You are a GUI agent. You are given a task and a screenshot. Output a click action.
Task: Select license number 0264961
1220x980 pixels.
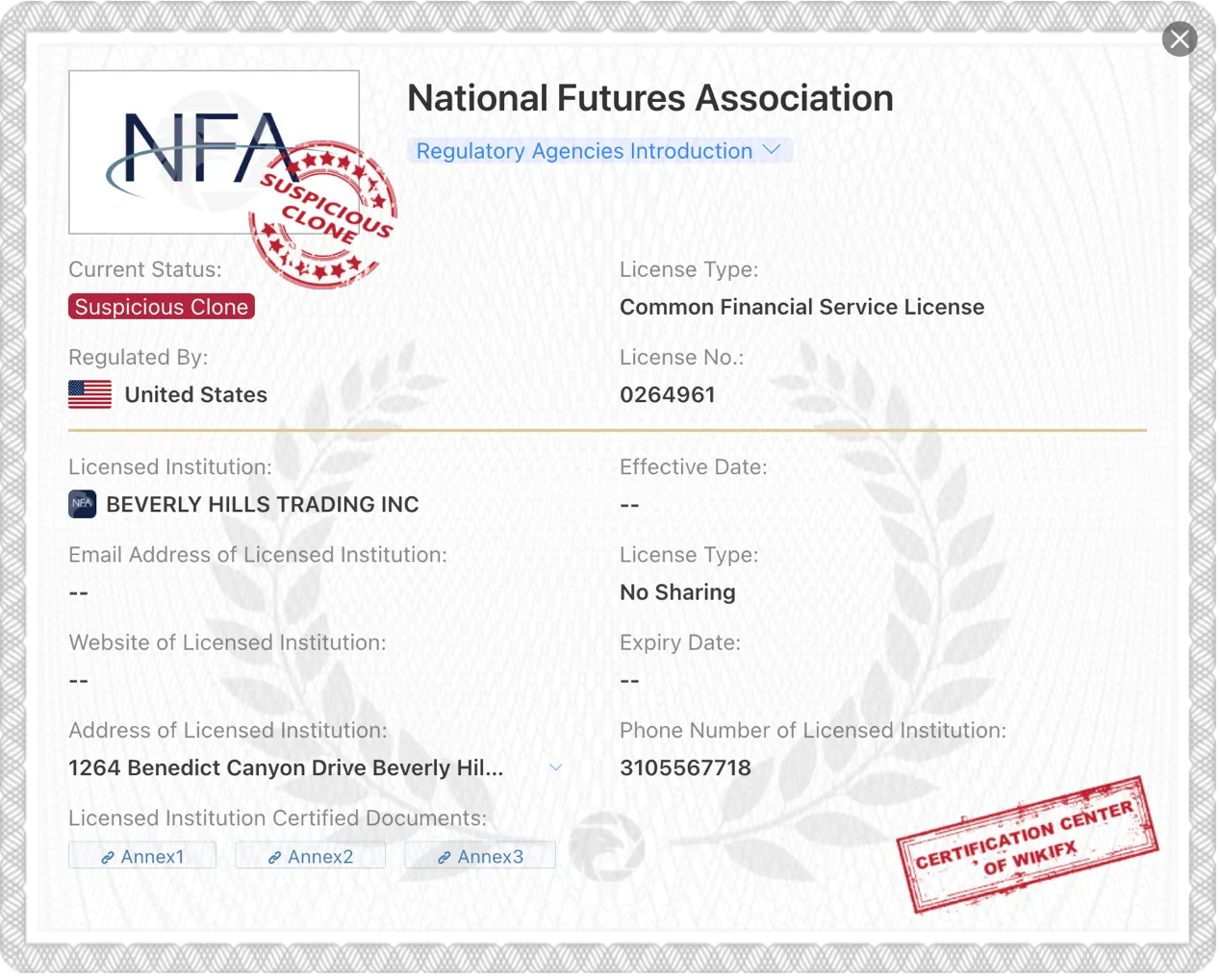click(670, 396)
